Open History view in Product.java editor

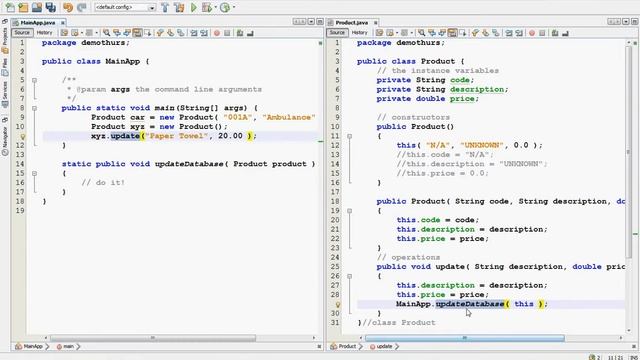coord(360,33)
